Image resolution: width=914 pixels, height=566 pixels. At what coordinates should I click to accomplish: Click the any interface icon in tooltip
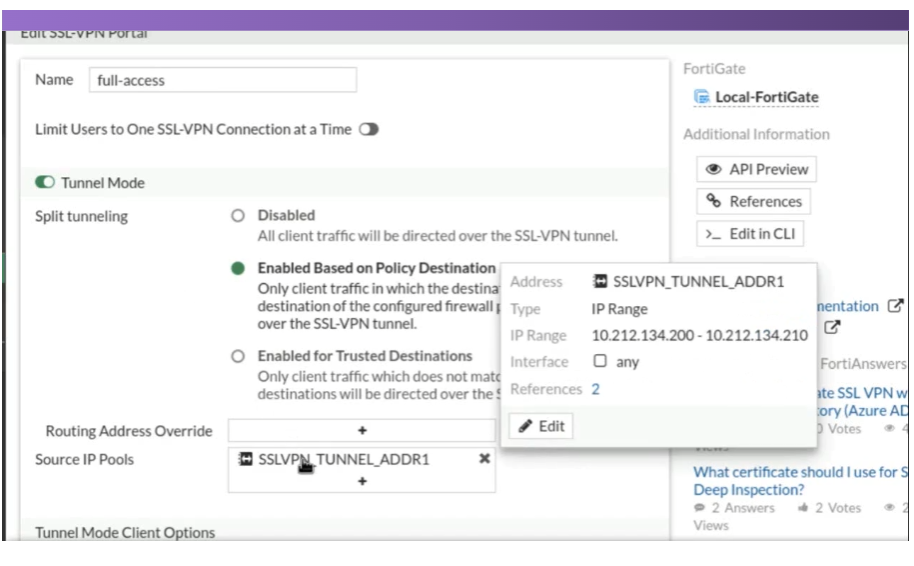(600, 361)
